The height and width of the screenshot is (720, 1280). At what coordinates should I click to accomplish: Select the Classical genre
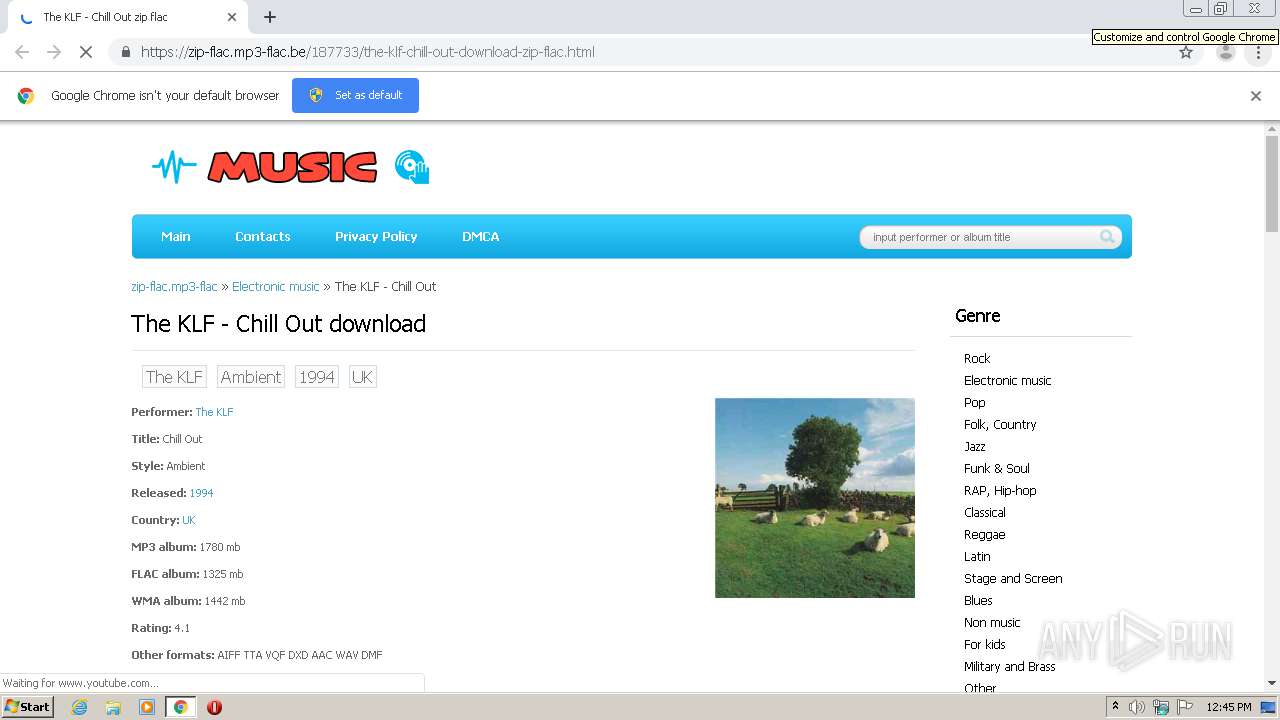(985, 512)
